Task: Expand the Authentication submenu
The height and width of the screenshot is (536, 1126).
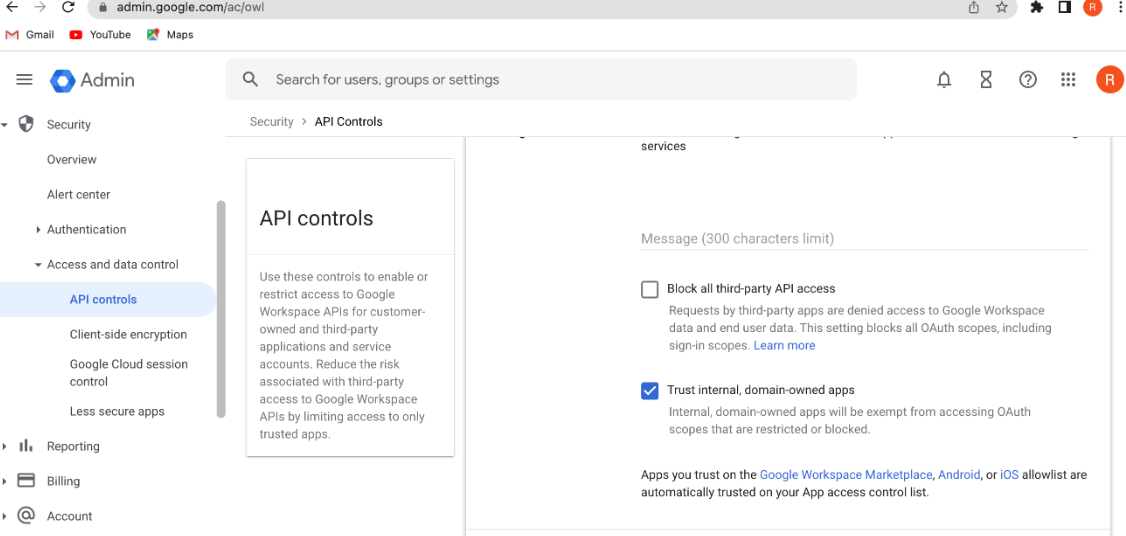Action: click(38, 230)
